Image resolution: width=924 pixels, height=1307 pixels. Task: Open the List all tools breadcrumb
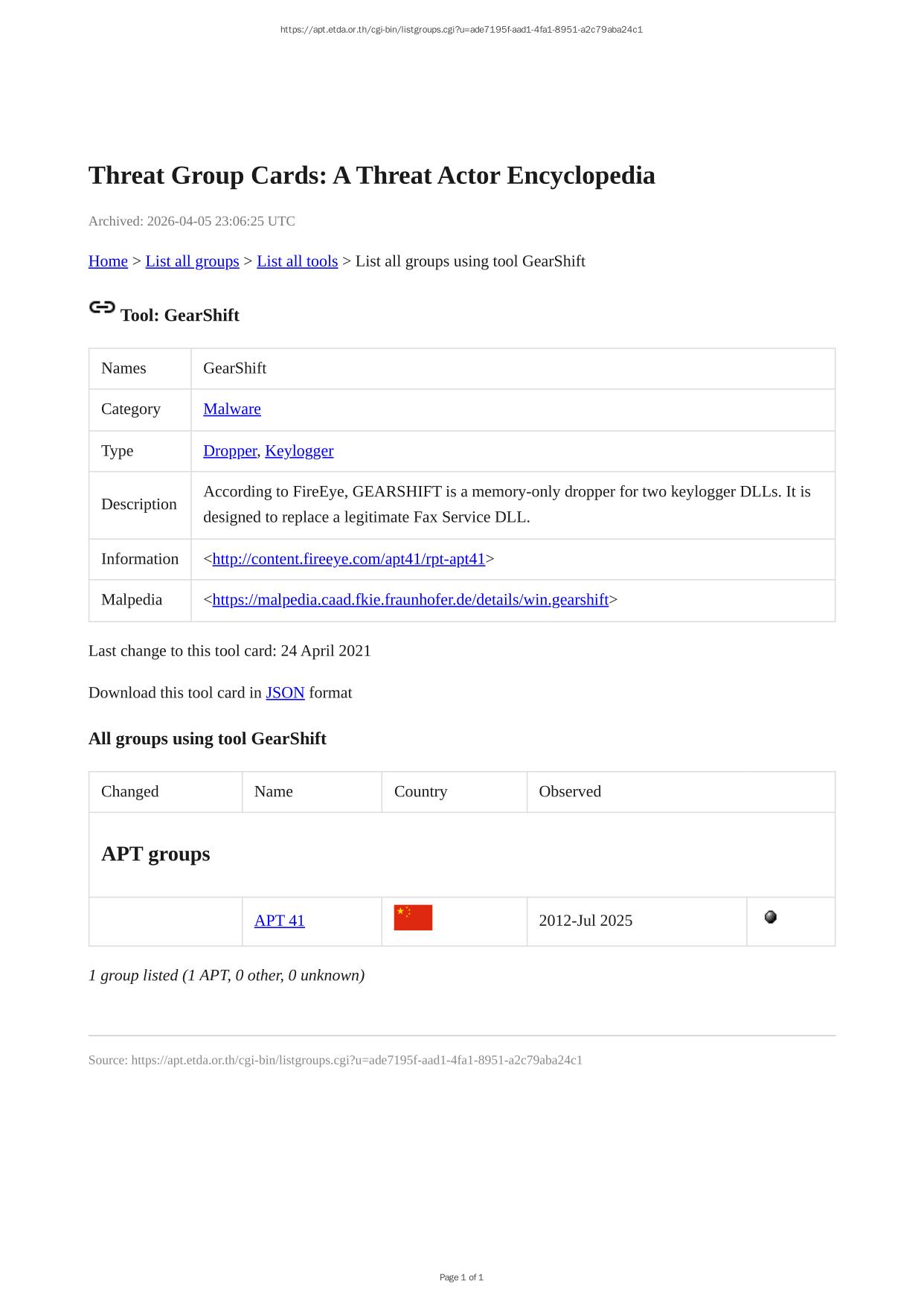297,261
